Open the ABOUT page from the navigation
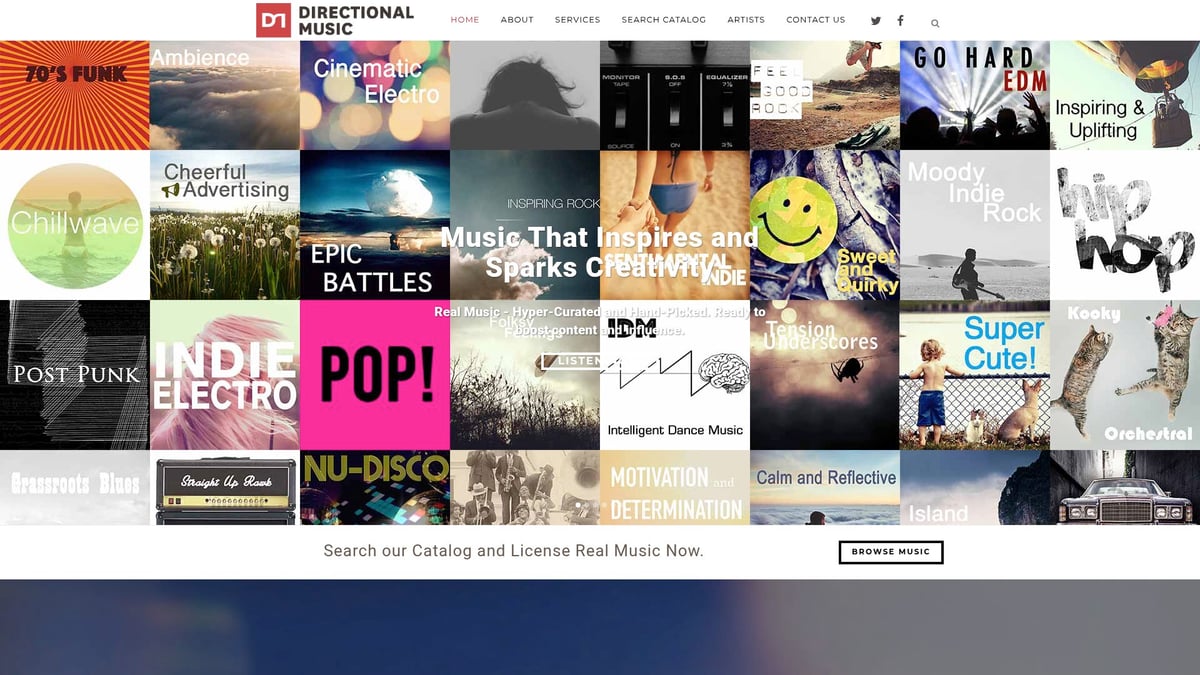The image size is (1200, 675). [x=517, y=19]
